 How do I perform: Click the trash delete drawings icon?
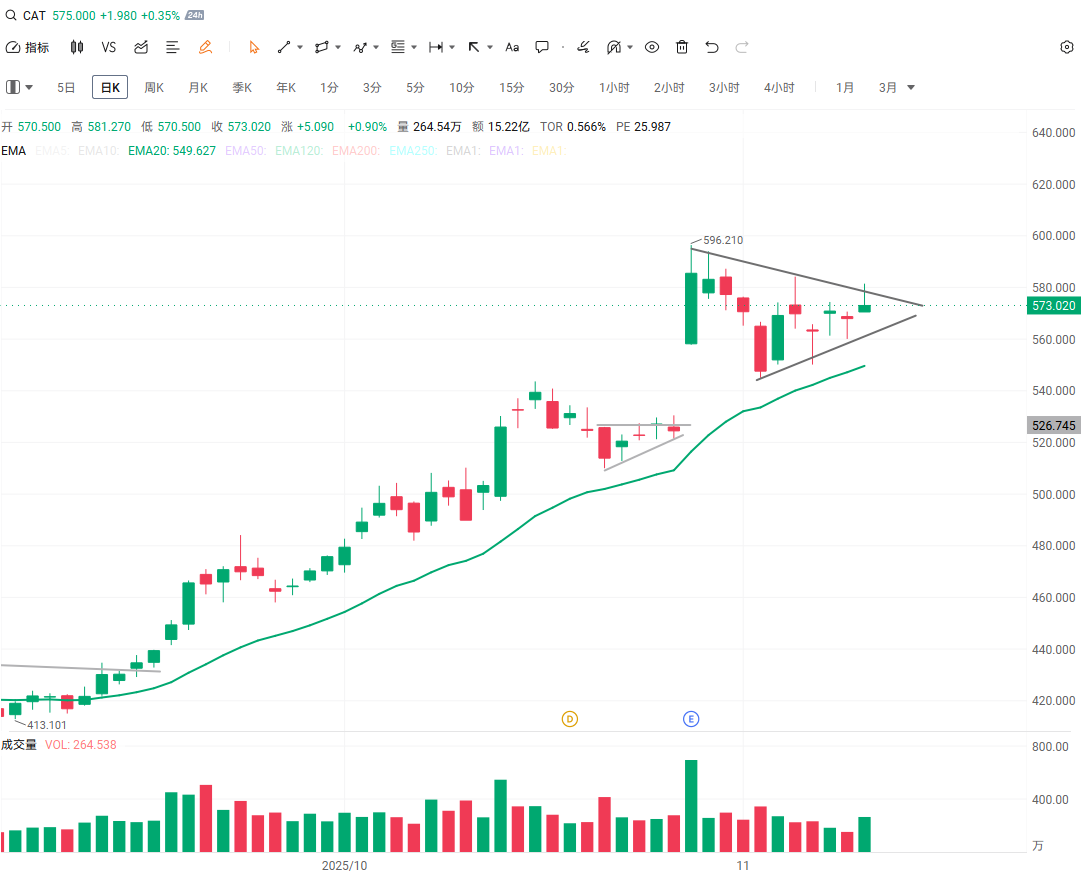pos(682,47)
